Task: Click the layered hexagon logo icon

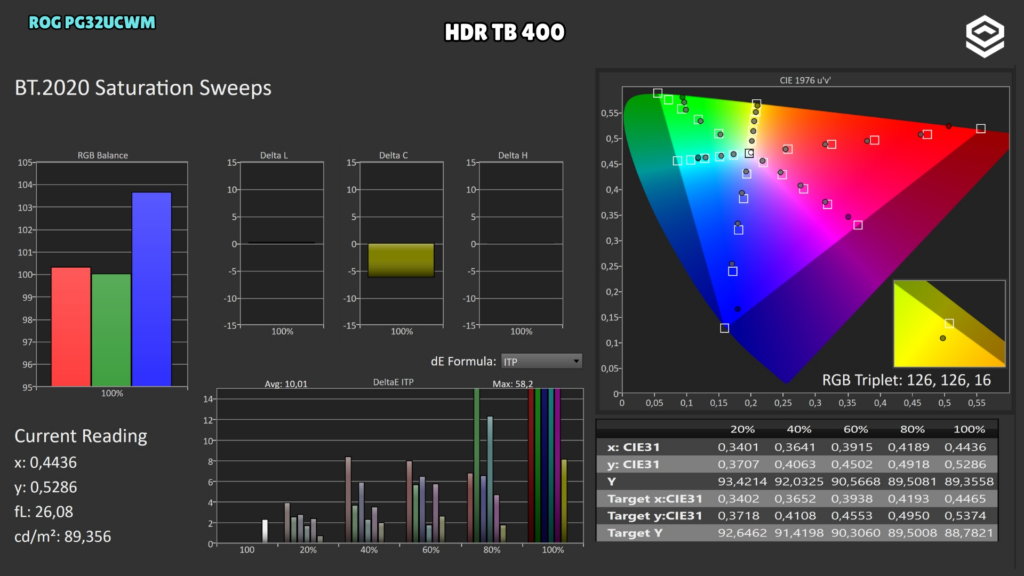Action: tap(985, 36)
